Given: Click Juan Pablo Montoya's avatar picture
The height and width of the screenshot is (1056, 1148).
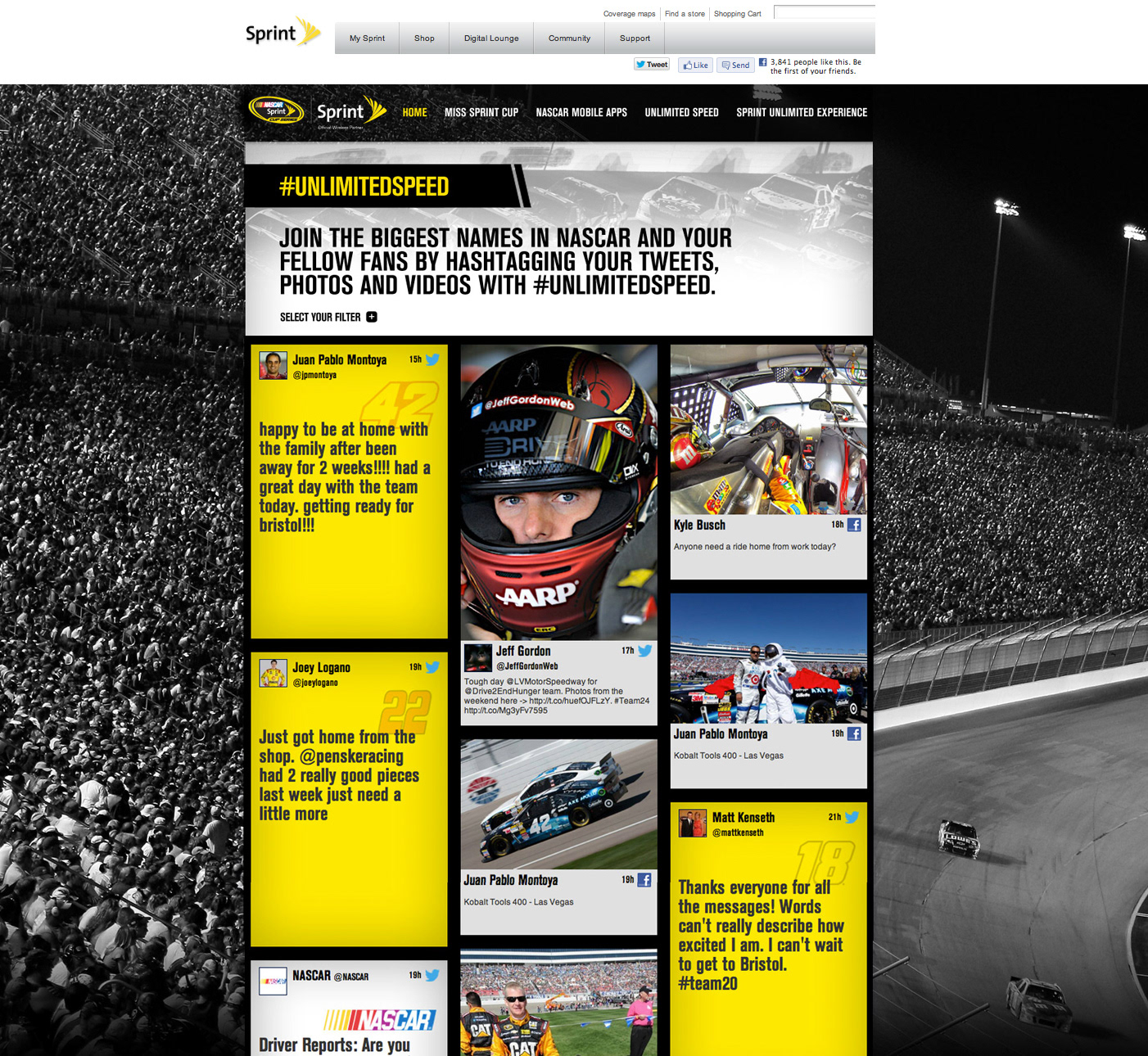Looking at the screenshot, I should click(273, 365).
